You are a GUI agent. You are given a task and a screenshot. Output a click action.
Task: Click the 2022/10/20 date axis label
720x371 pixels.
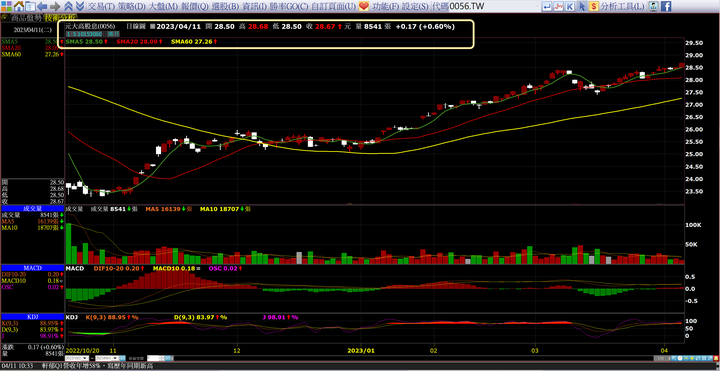[82, 350]
